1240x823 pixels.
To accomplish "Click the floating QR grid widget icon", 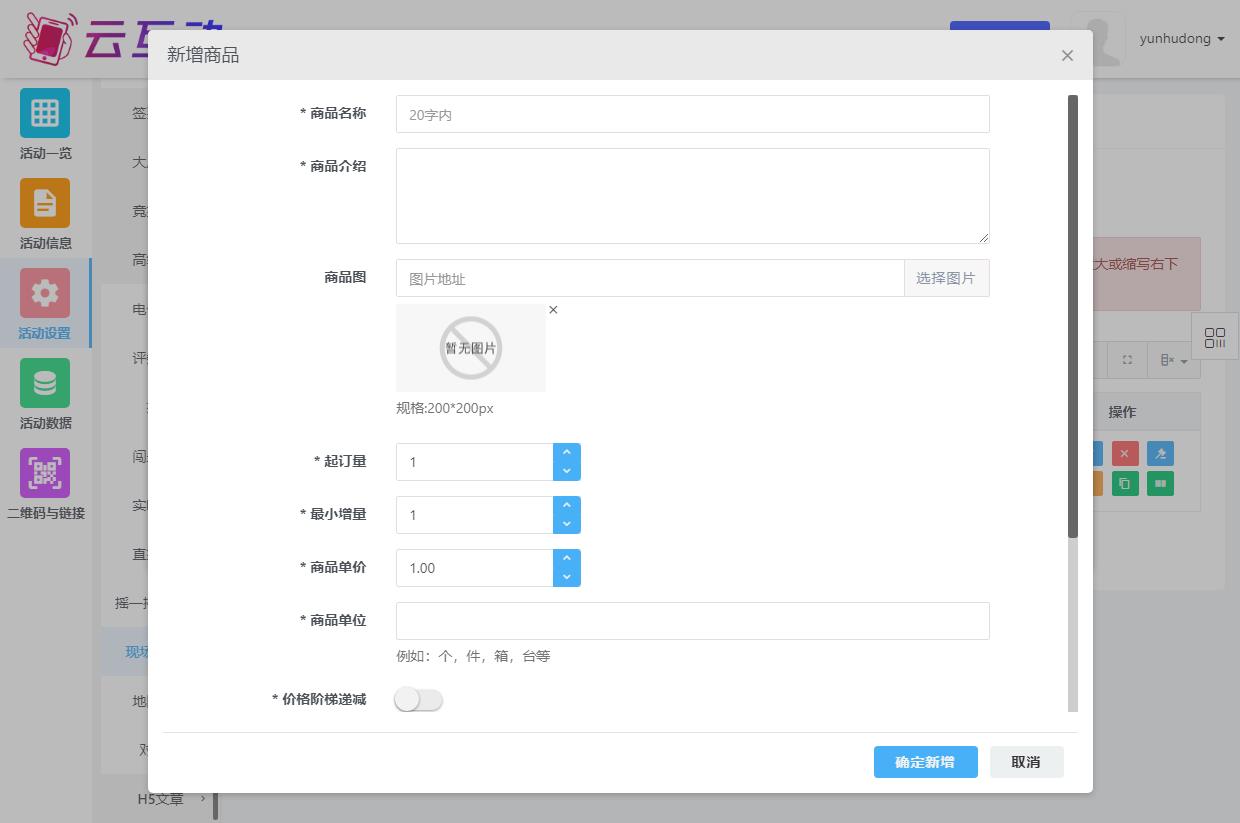I will [x=1215, y=338].
